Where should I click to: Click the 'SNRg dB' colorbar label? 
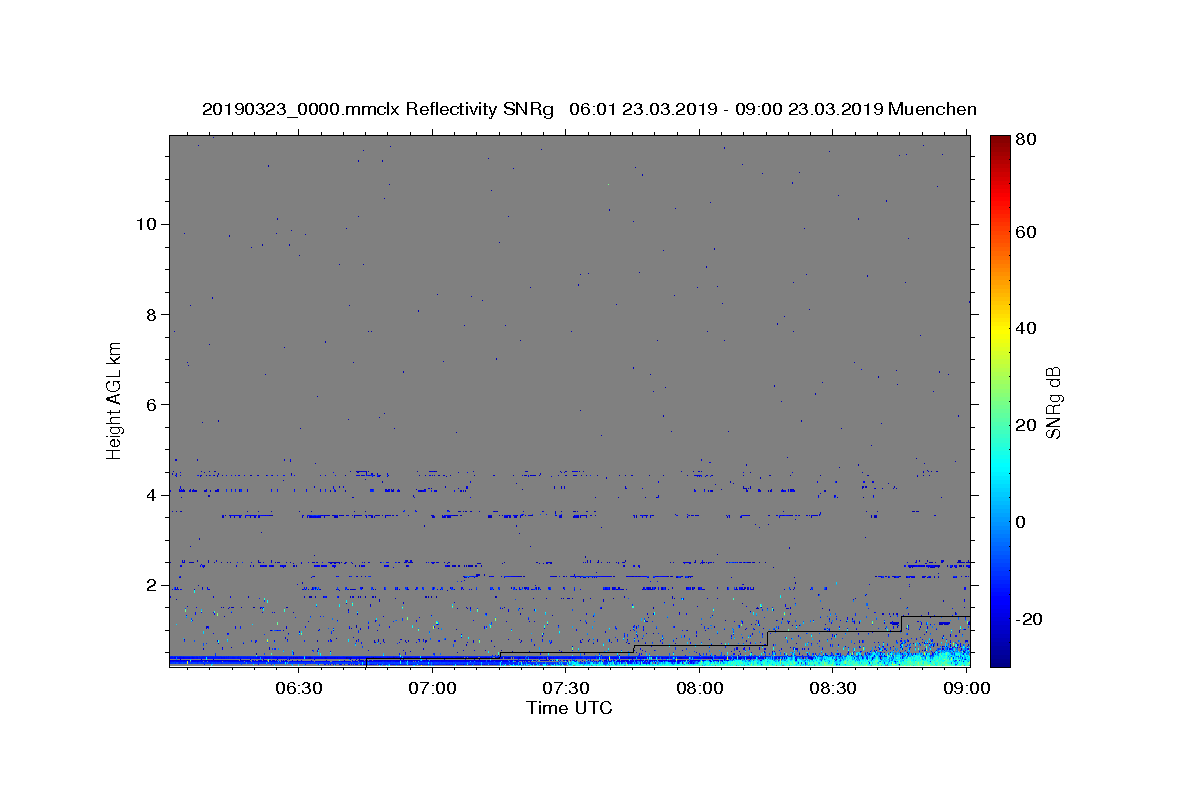pos(1053,401)
